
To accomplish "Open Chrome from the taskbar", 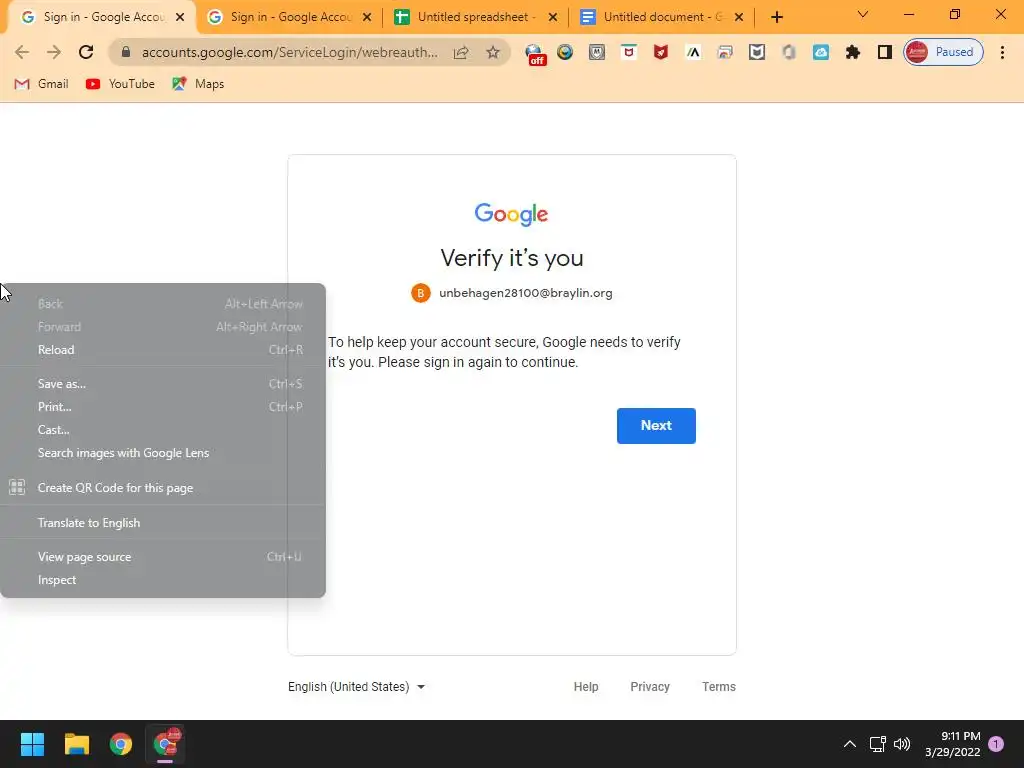I will click(x=121, y=744).
